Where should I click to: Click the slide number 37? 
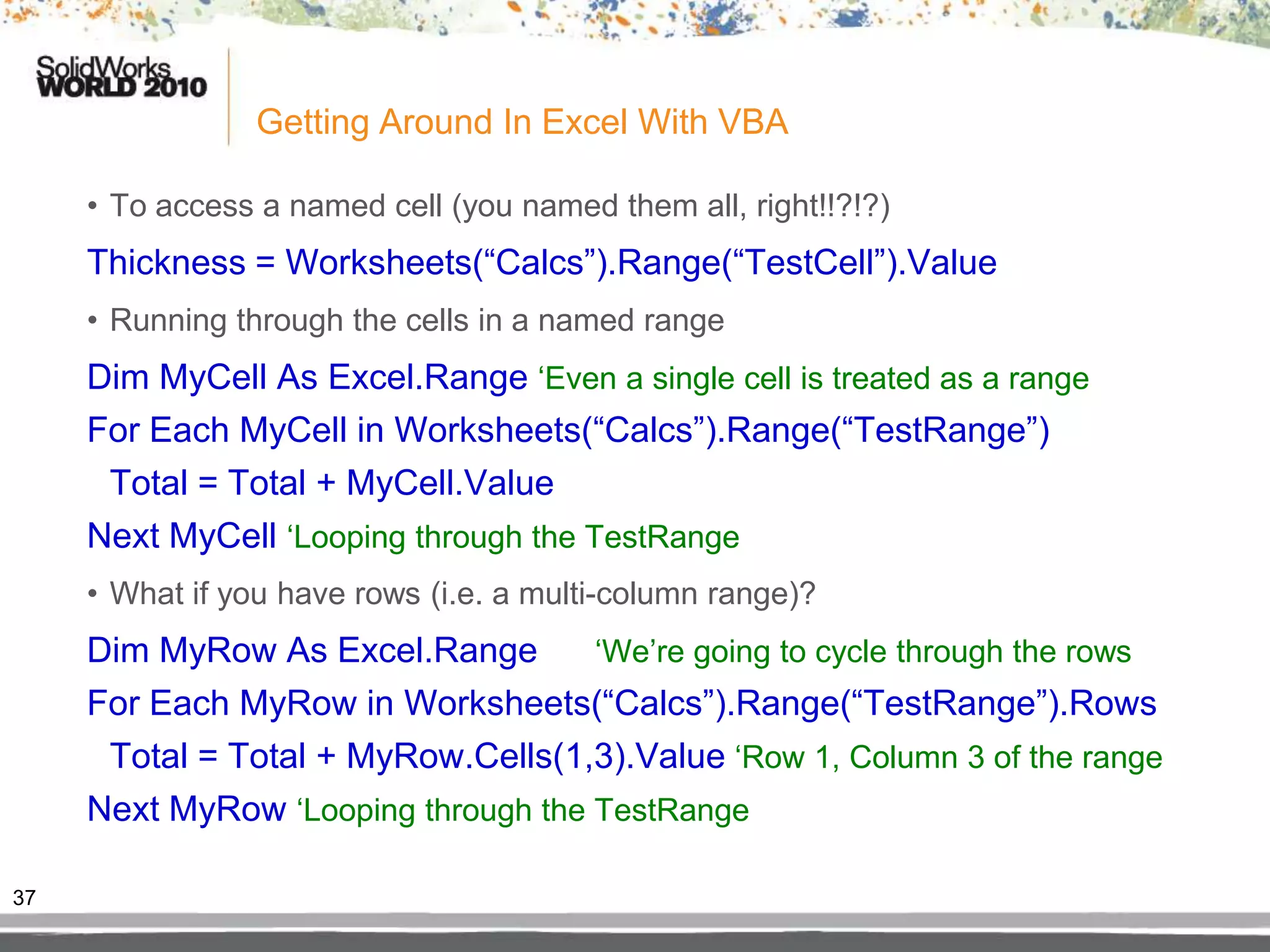tap(24, 897)
